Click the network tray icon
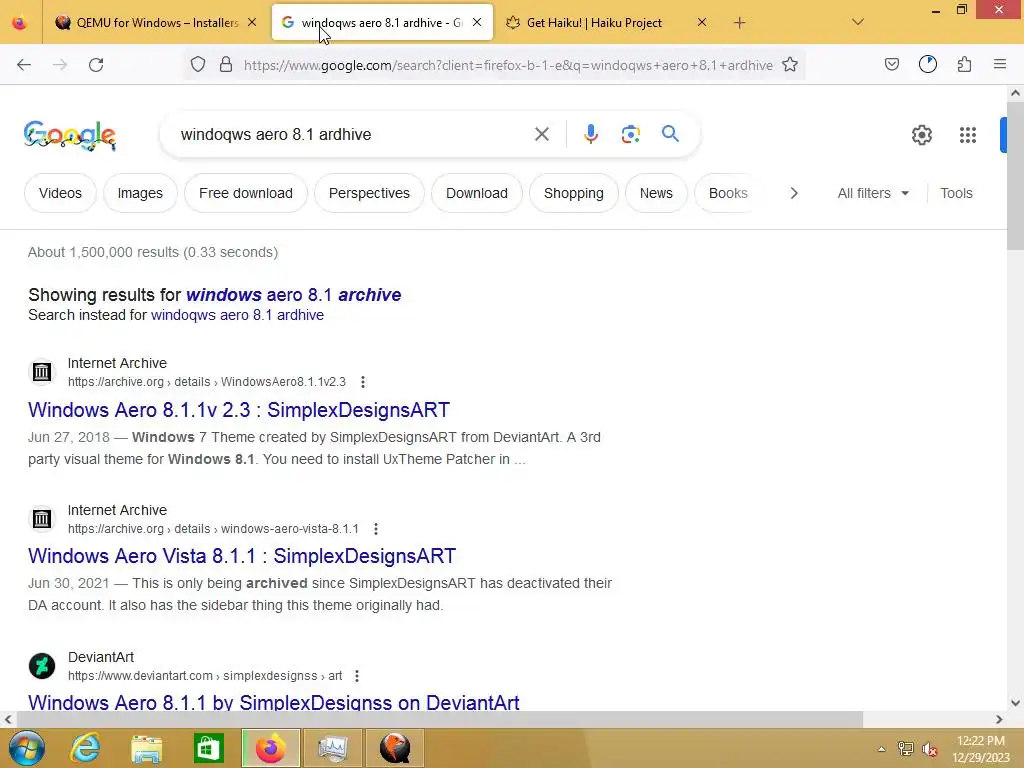Image resolution: width=1024 pixels, height=768 pixels. 906,749
